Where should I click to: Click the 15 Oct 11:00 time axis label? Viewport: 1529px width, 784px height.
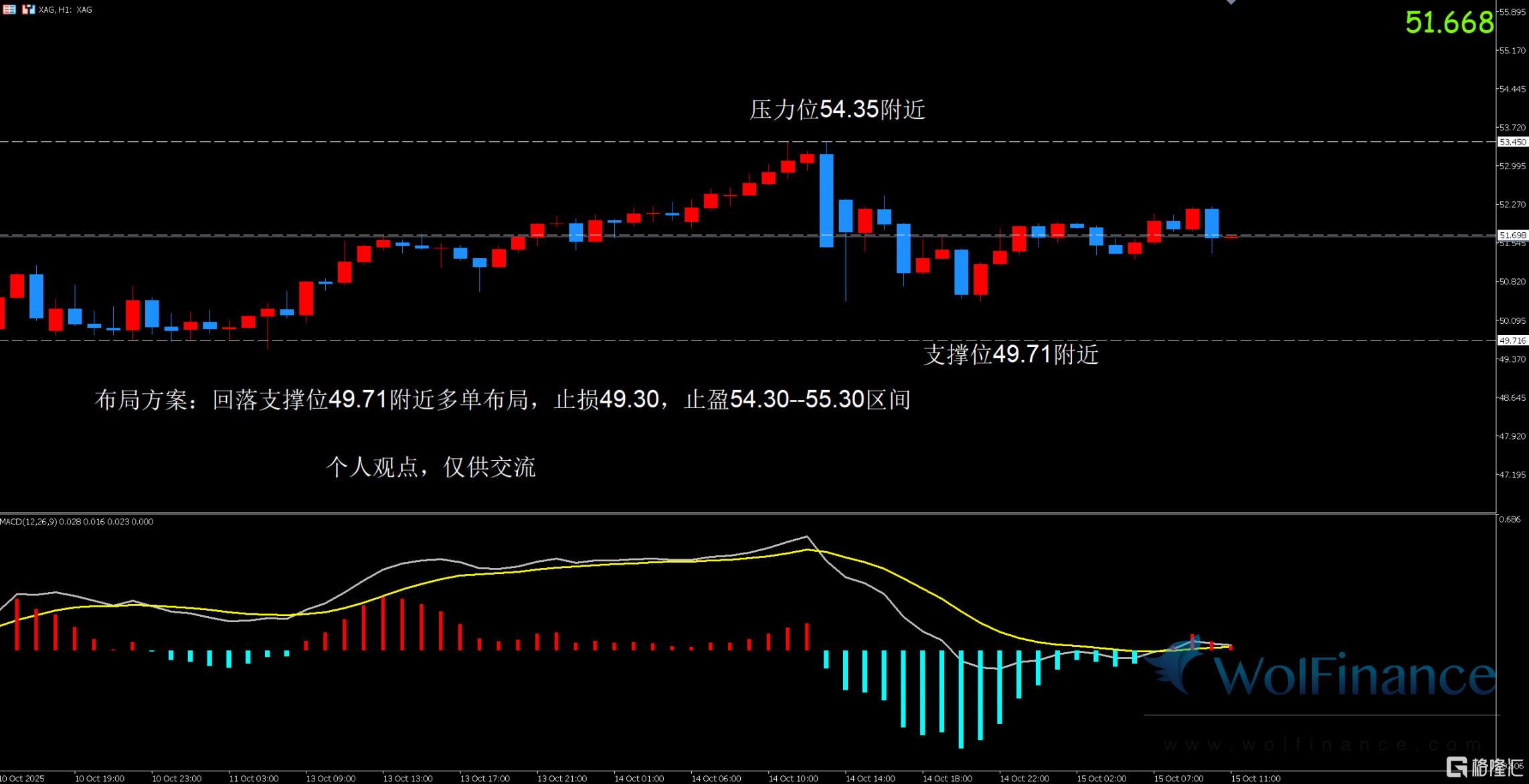(1255, 779)
